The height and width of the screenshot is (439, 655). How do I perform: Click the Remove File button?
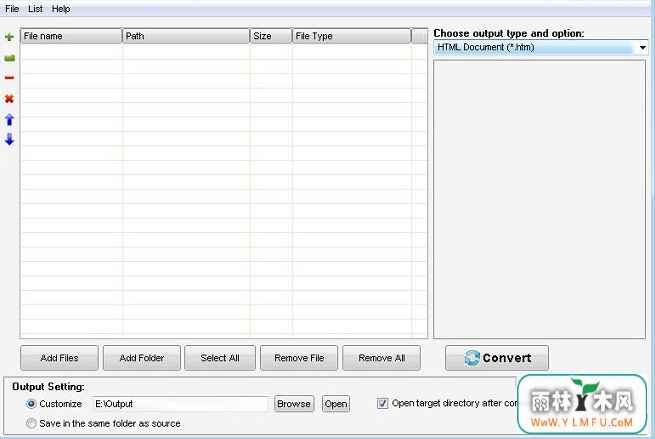click(299, 358)
